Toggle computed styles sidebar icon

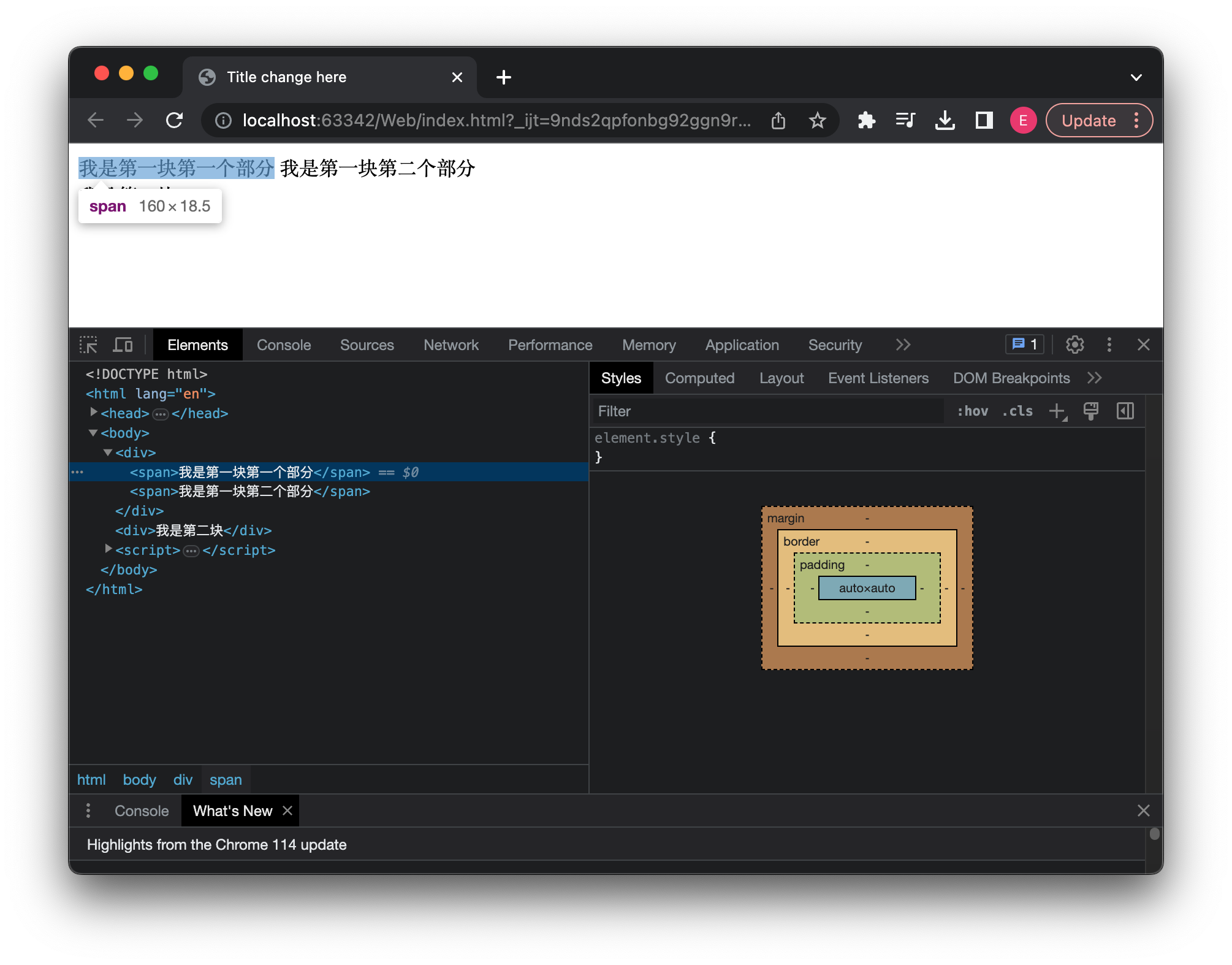(x=1125, y=411)
